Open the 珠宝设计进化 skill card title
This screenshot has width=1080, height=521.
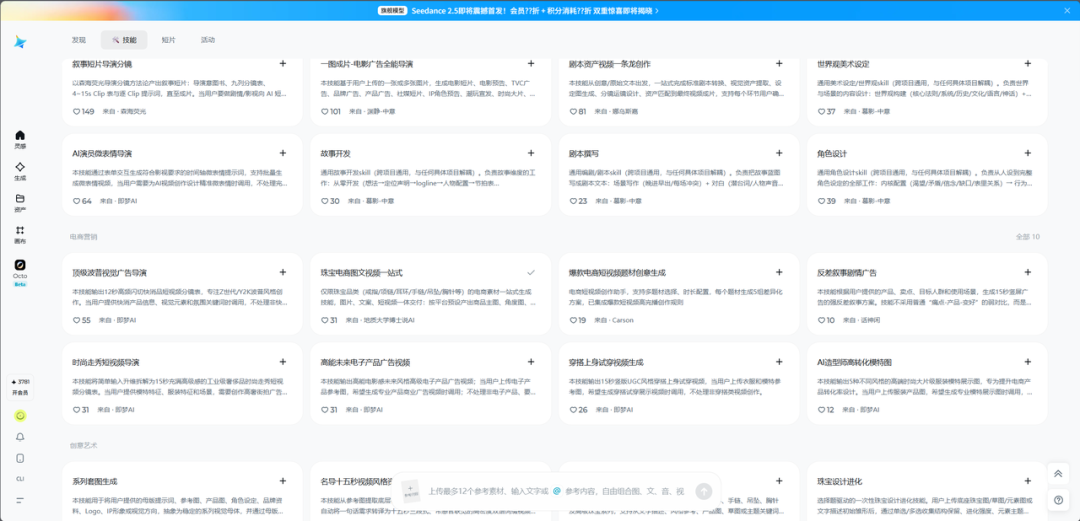tap(839, 481)
